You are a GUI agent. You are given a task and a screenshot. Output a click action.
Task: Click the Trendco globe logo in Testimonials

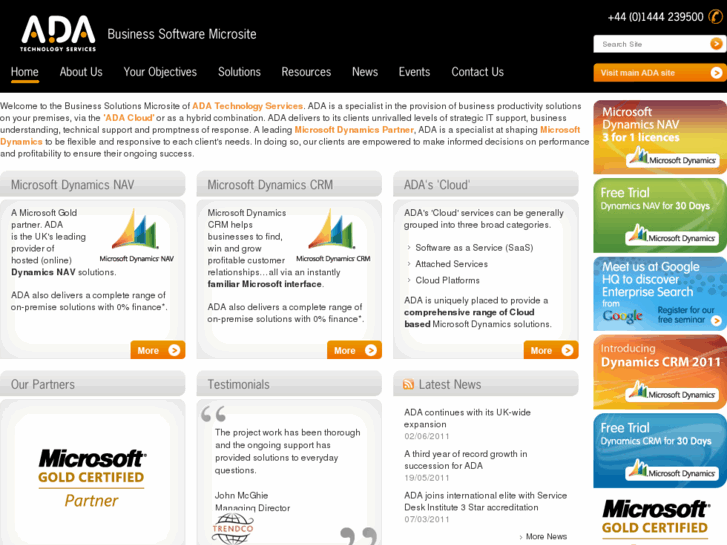pyautogui.click(x=233, y=528)
